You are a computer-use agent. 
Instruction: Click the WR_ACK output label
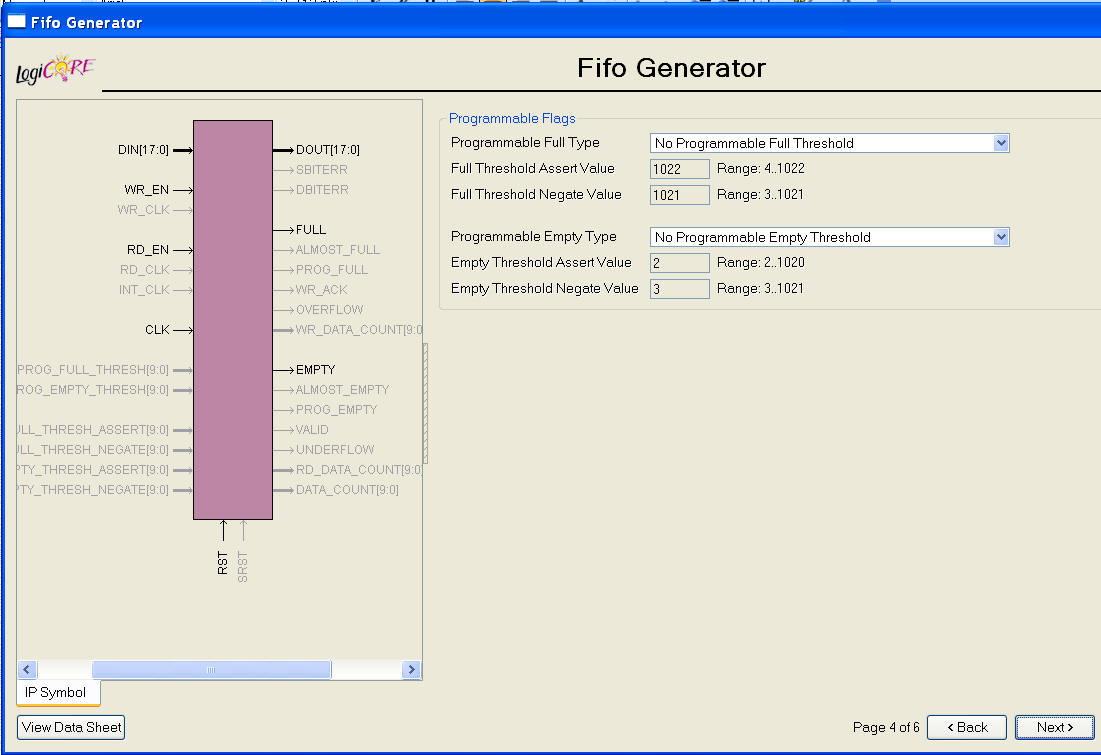pyautogui.click(x=322, y=290)
